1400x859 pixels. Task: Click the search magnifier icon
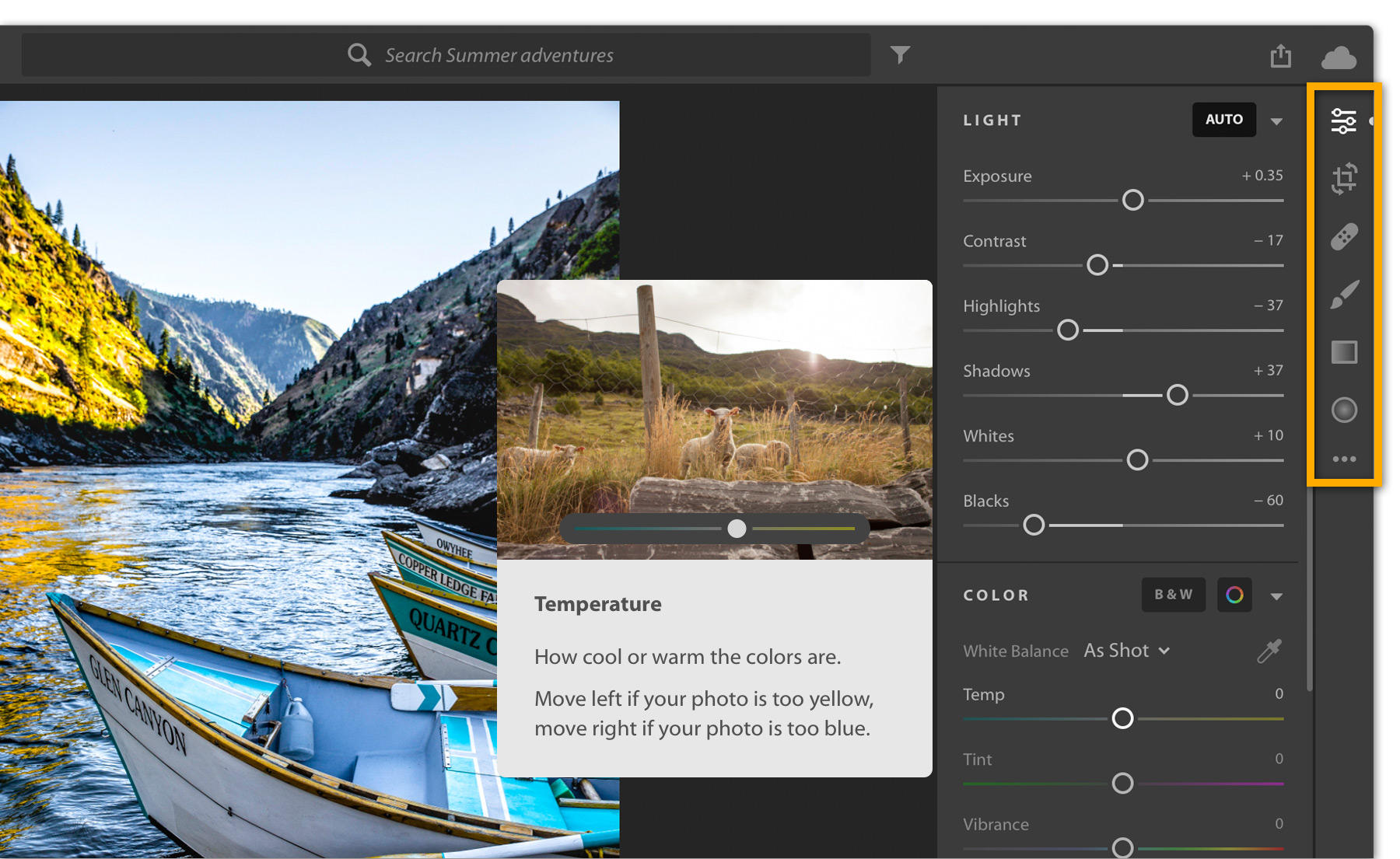359,54
